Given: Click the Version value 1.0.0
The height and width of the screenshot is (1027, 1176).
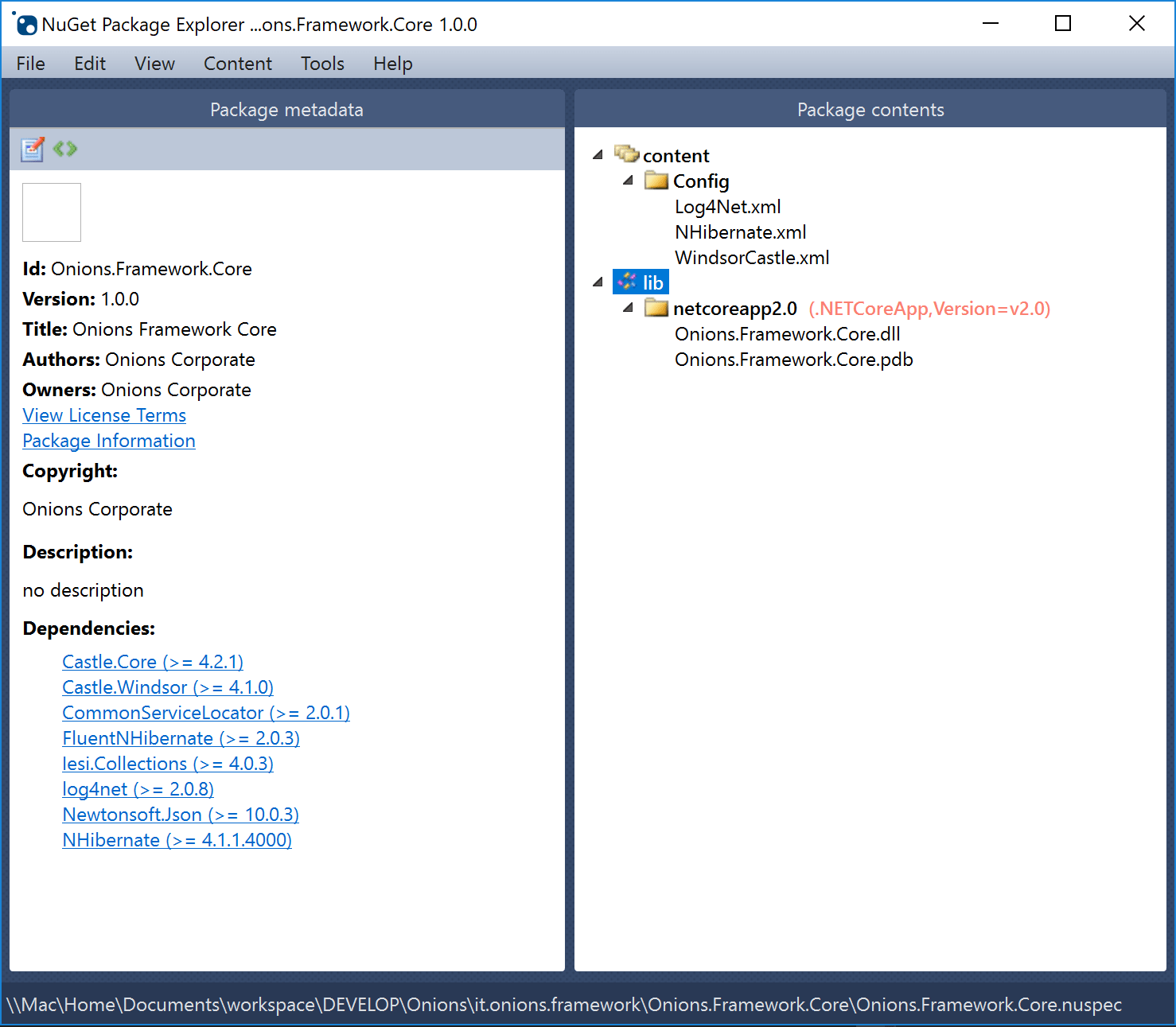Looking at the screenshot, I should (120, 299).
